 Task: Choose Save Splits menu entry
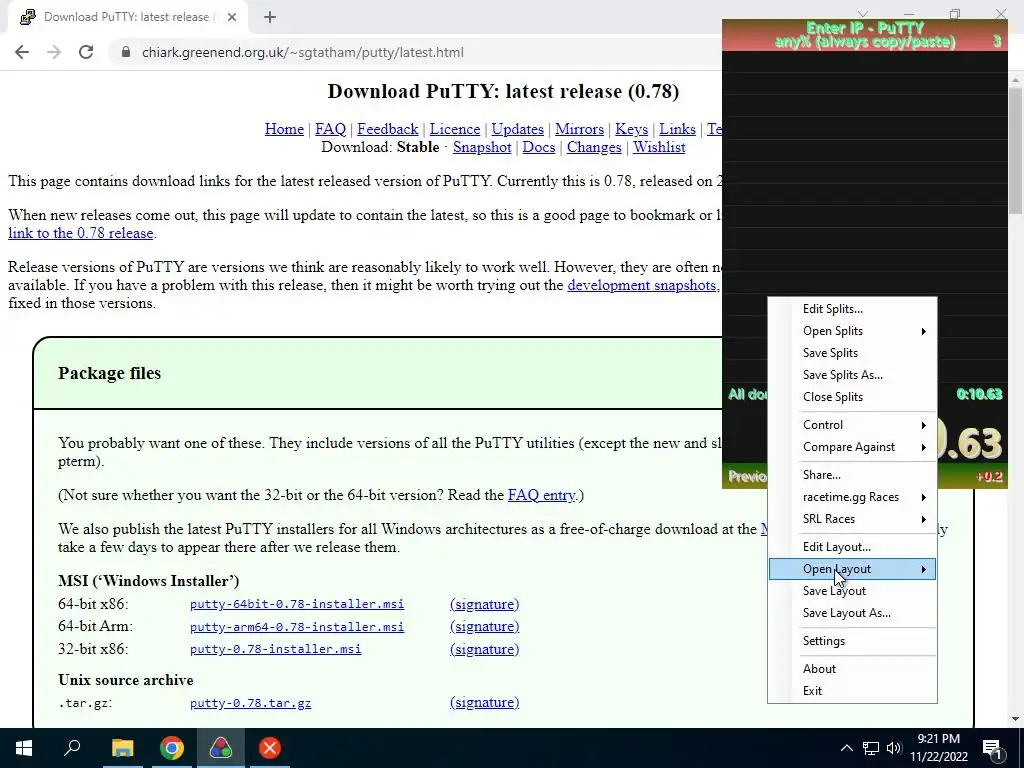tap(852, 353)
